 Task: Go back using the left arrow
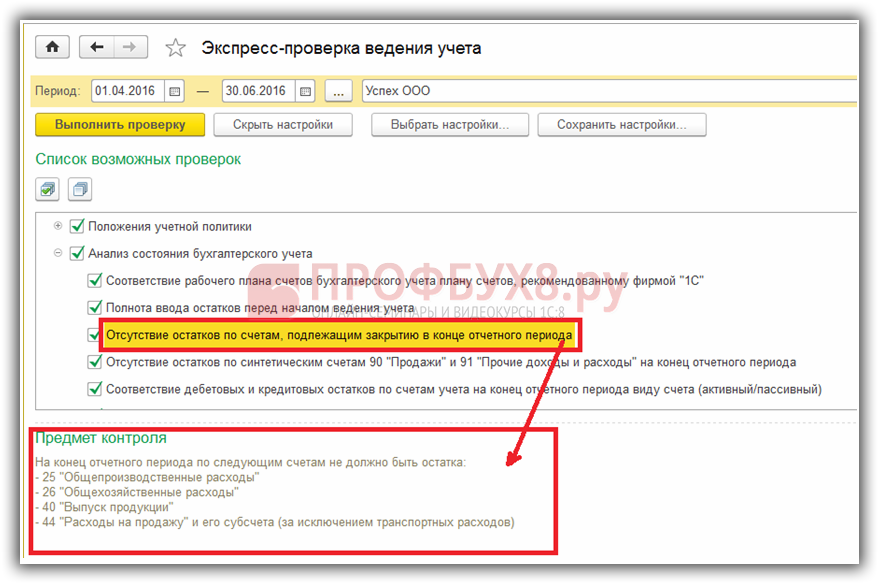[x=97, y=47]
